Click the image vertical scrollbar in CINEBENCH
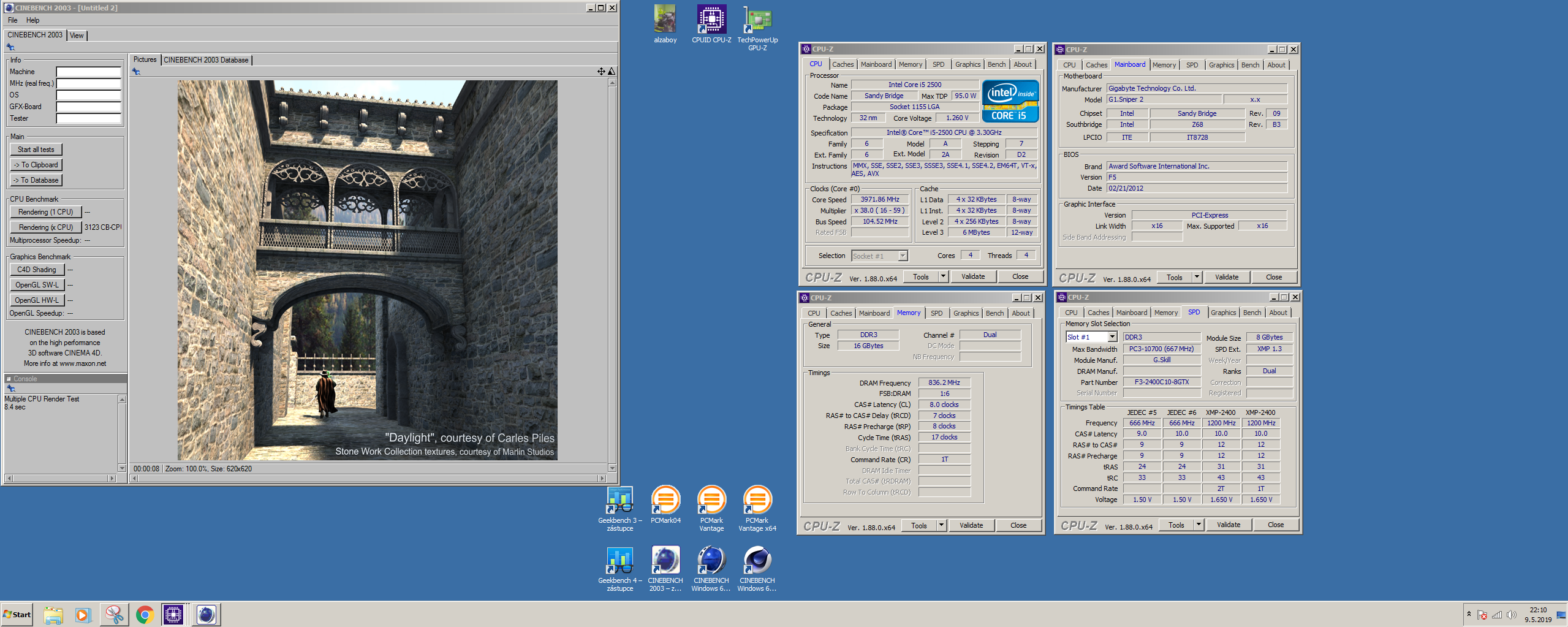 click(612, 275)
